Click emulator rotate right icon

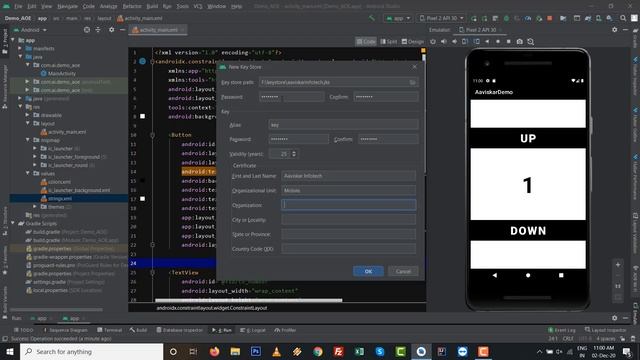(476, 42)
